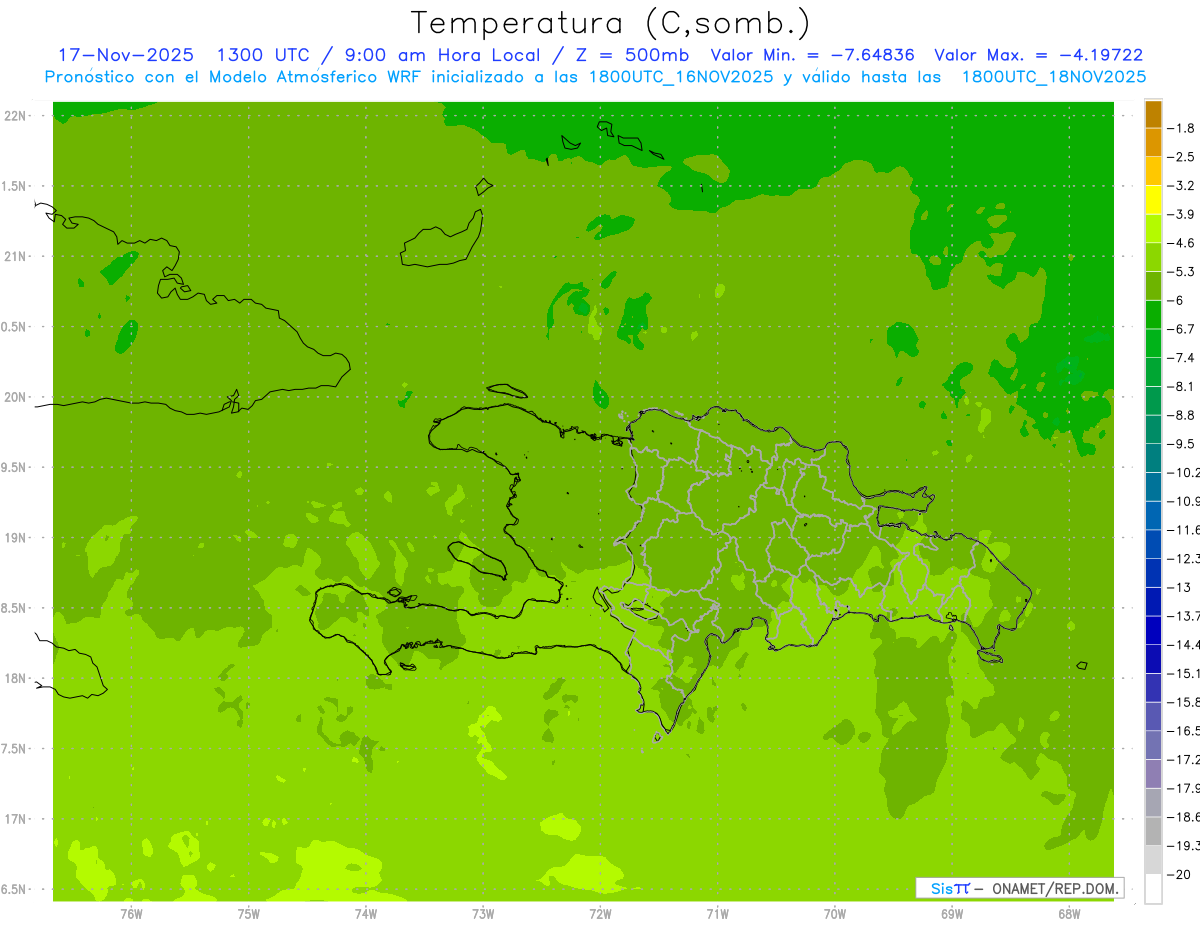
Task: Click the "-13" color scale value
Action: pos(1180,587)
